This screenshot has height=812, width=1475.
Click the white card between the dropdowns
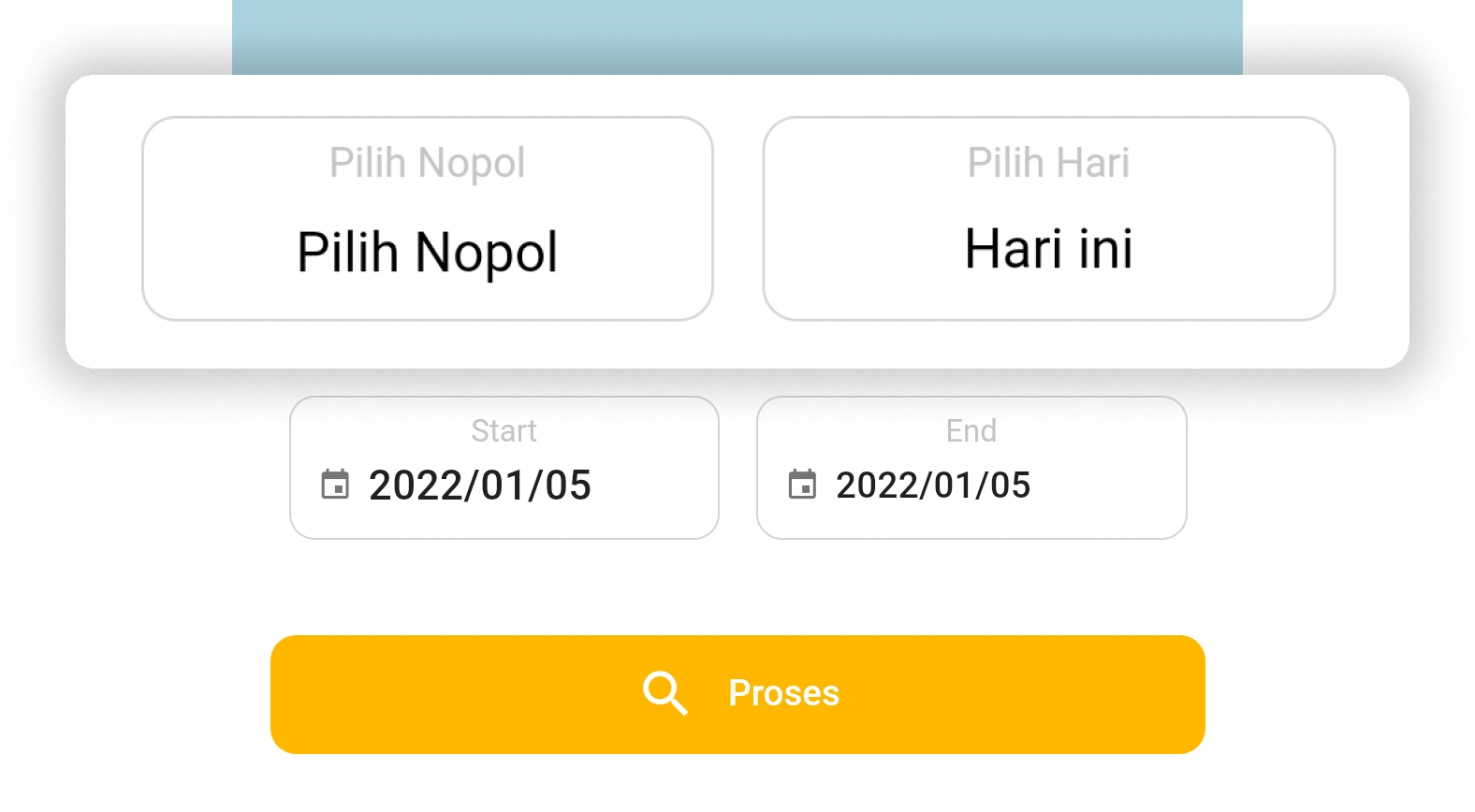[737, 219]
